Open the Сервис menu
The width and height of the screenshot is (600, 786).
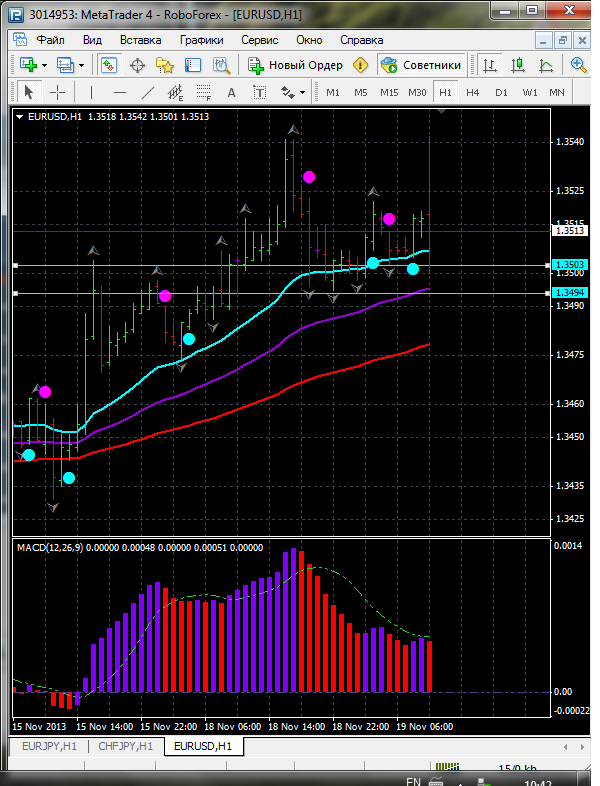pyautogui.click(x=260, y=40)
